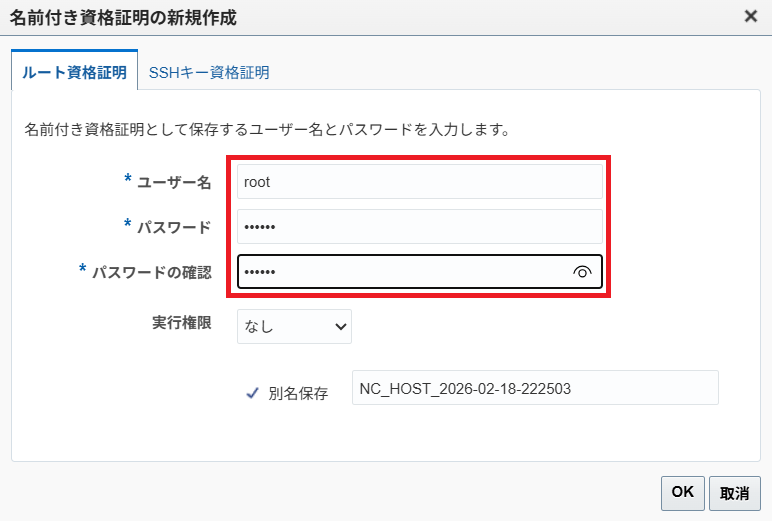
Task: Click the 実行権限 label
Action: pos(181,323)
